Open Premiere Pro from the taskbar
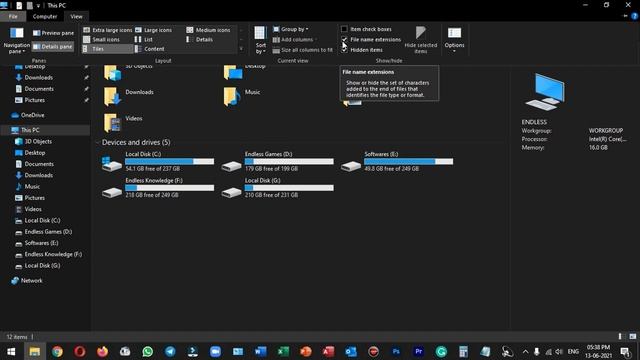Screen dimensions: 640x360 418,351
